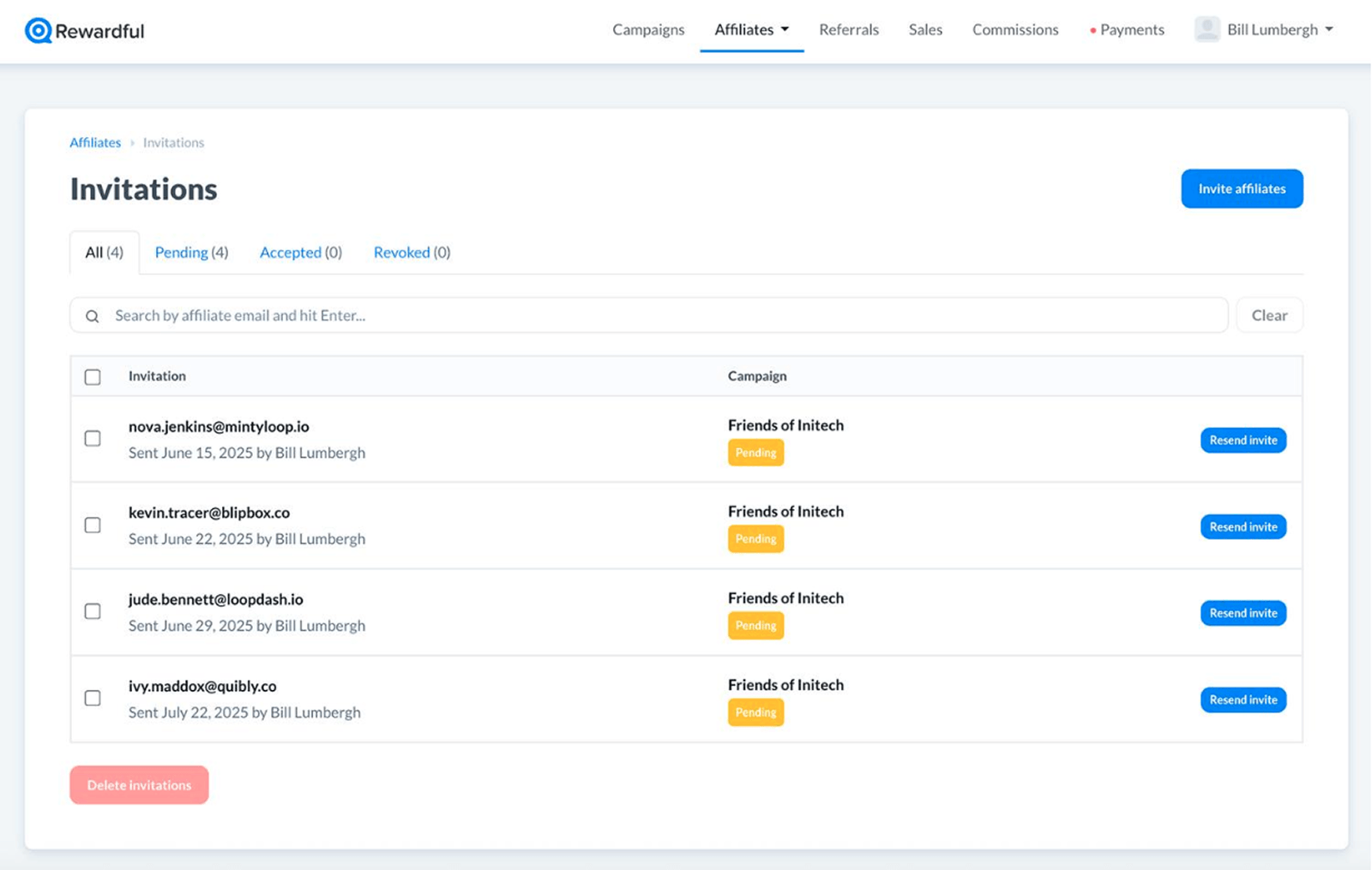Resend invite to kevin.tracer@blipbox.co

pos(1243,526)
